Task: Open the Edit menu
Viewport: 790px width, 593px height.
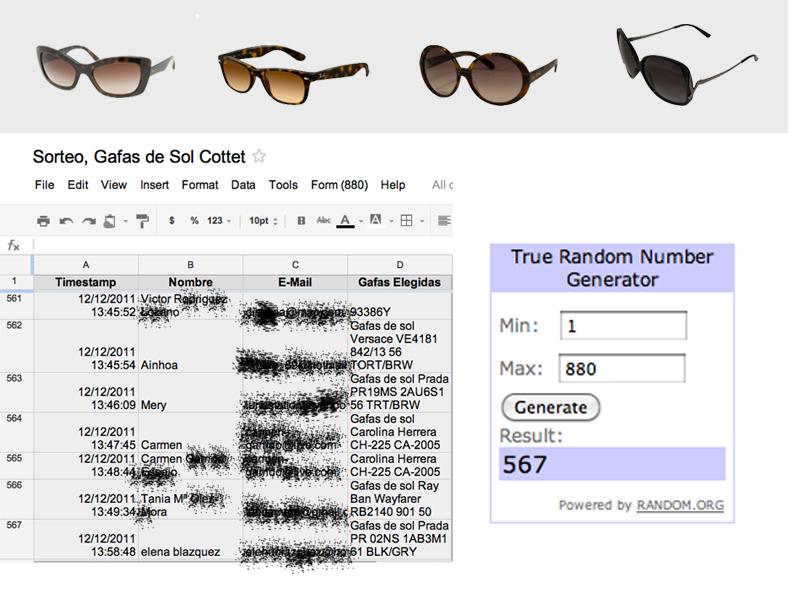Action: pyautogui.click(x=78, y=185)
